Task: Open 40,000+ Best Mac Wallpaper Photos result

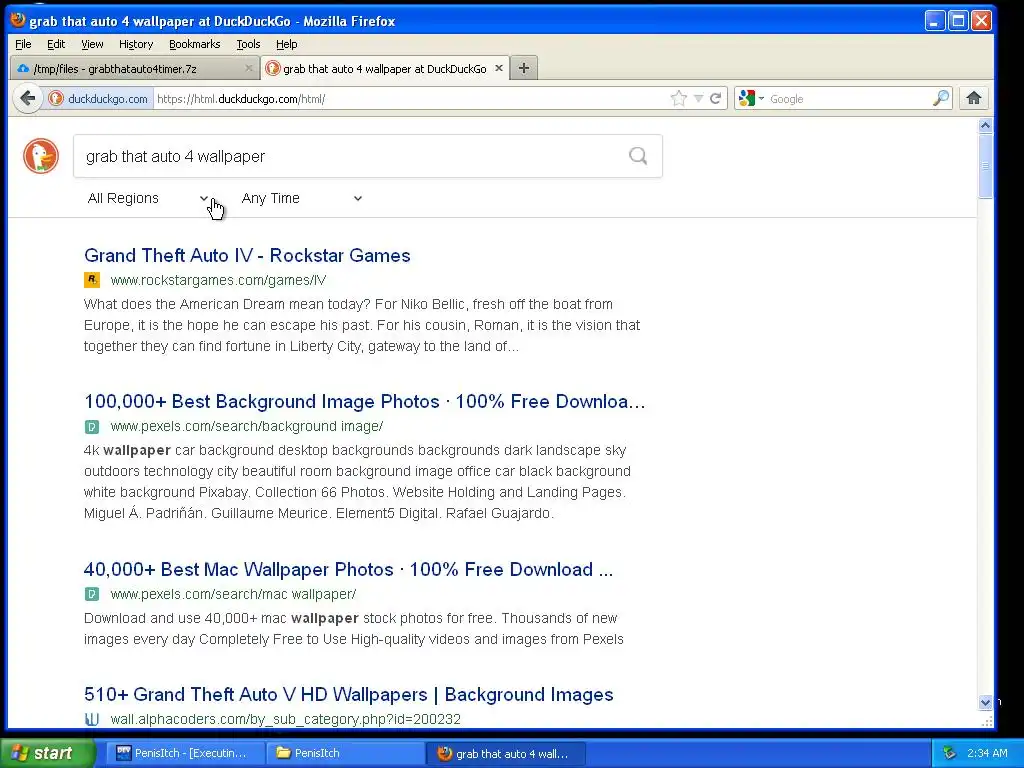Action: coord(348,569)
